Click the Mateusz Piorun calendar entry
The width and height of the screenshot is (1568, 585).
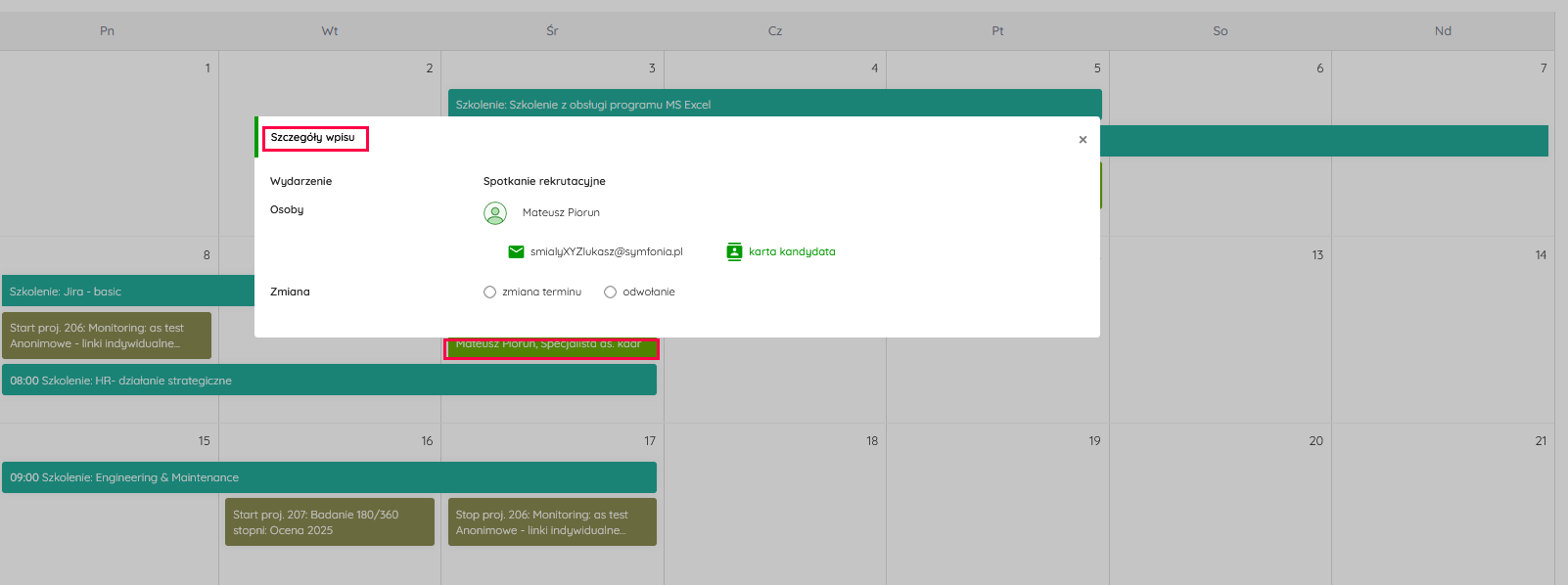click(x=550, y=348)
